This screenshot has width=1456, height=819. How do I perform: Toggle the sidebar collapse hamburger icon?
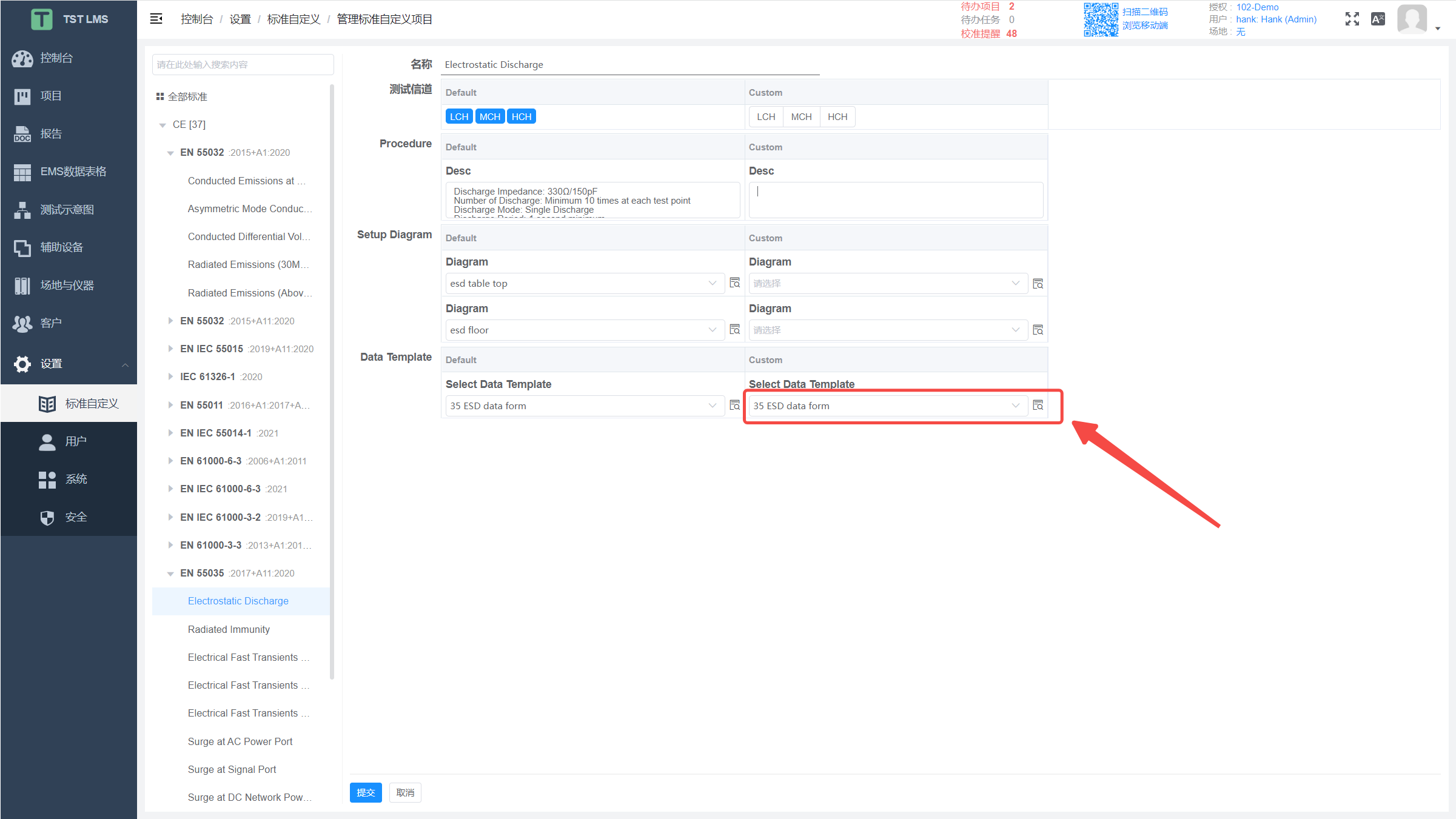[156, 19]
